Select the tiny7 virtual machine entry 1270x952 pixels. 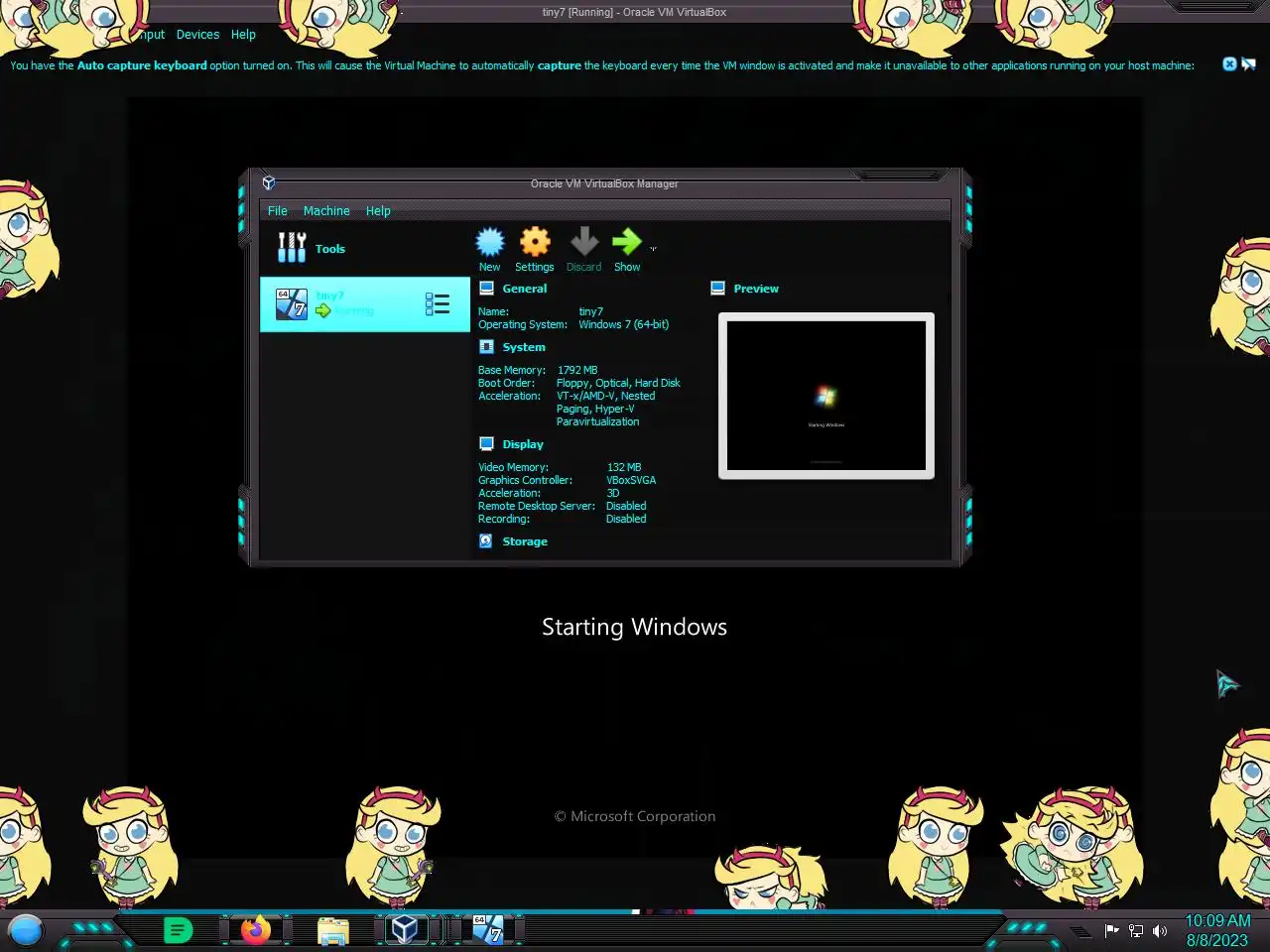pos(365,303)
